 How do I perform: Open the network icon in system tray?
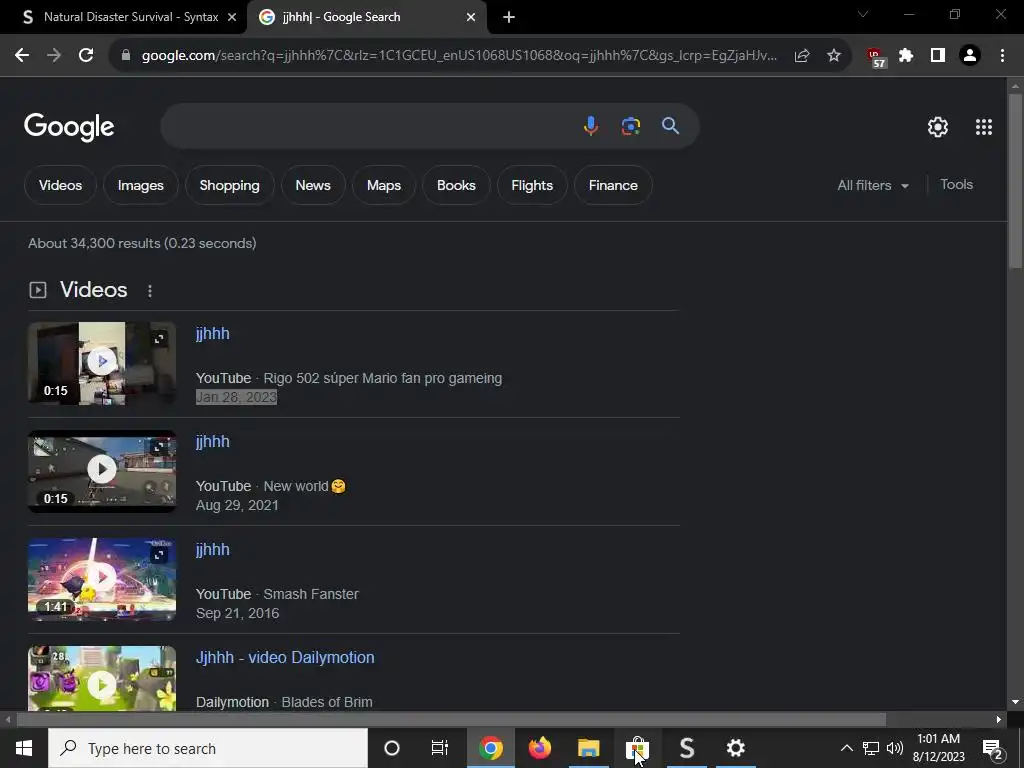pos(871,748)
